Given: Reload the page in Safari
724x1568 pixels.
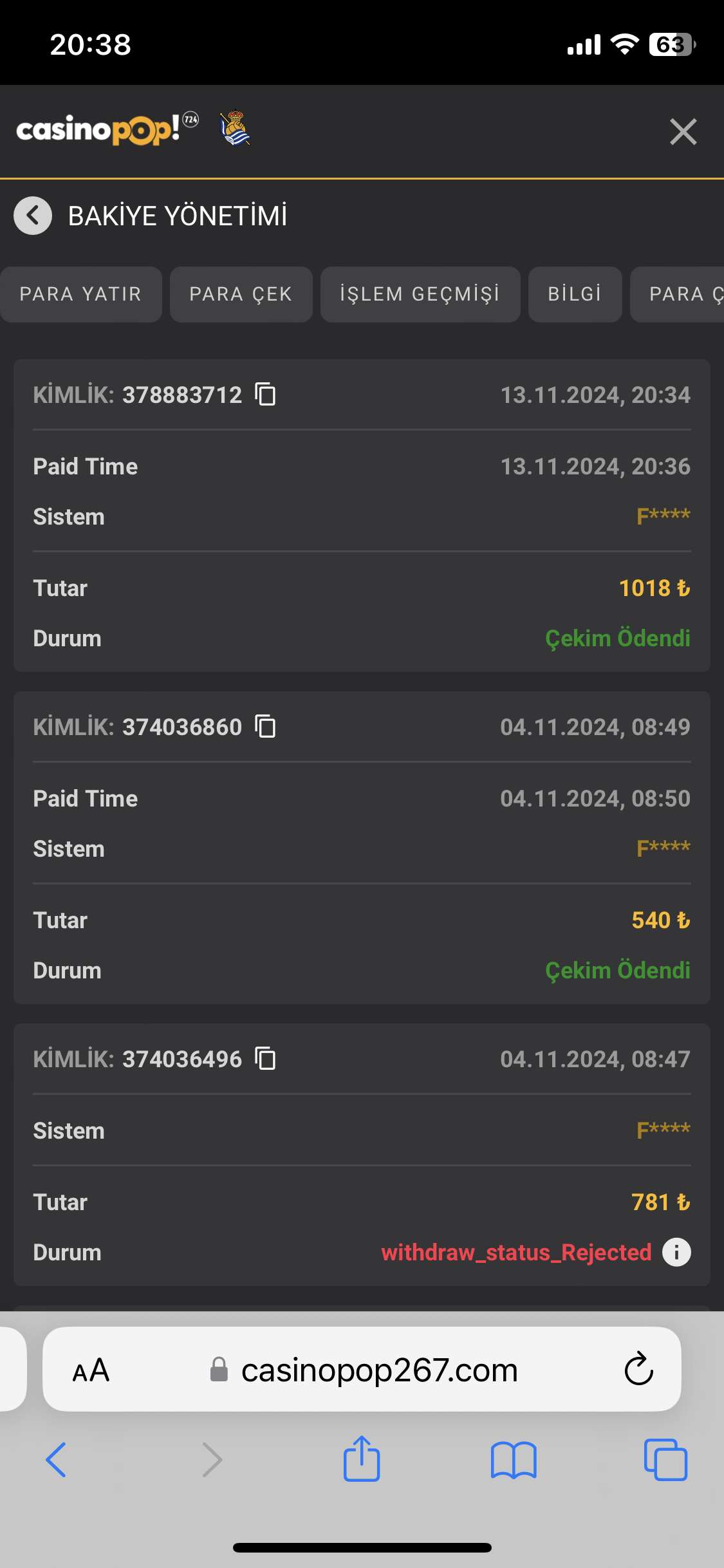Looking at the screenshot, I should pyautogui.click(x=638, y=1369).
